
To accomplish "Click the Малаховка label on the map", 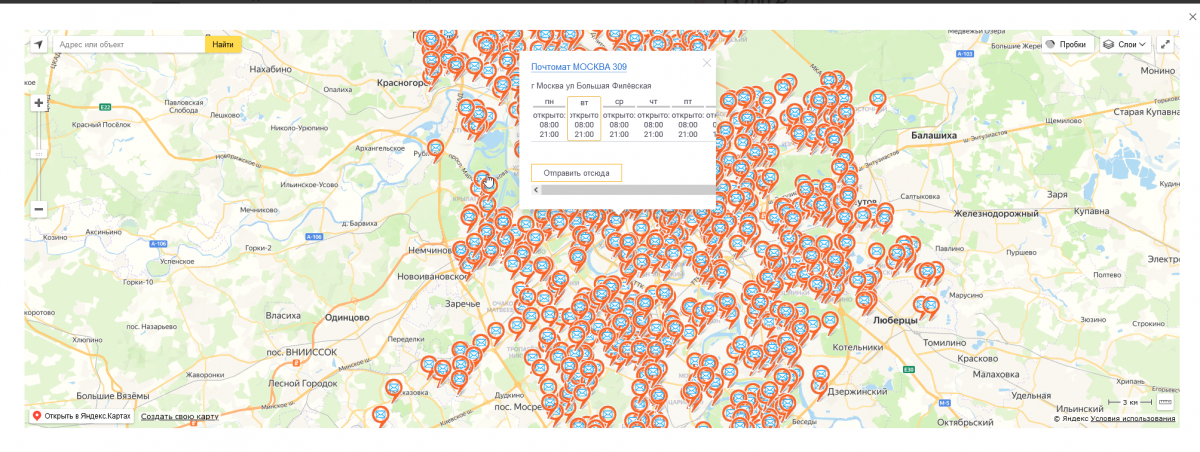I will (994, 374).
